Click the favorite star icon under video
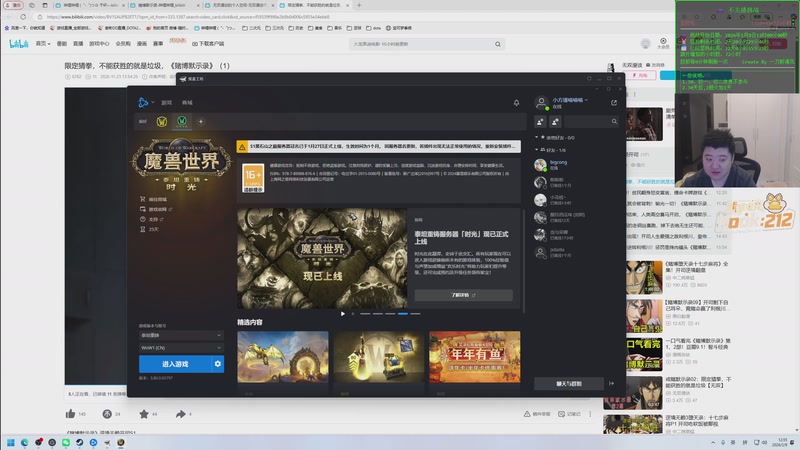 (x=144, y=414)
